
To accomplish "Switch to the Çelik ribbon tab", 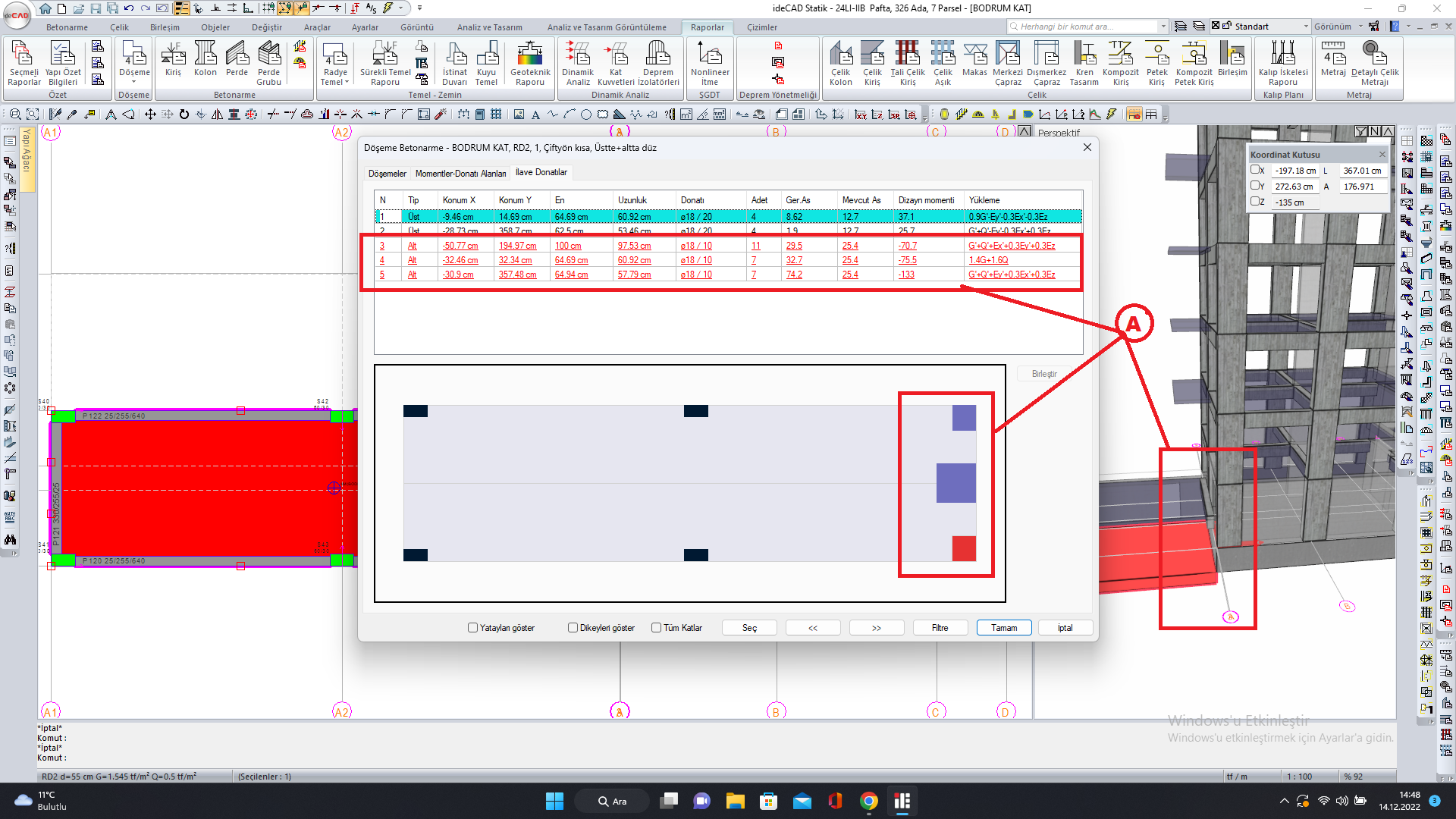I will 119,27.
